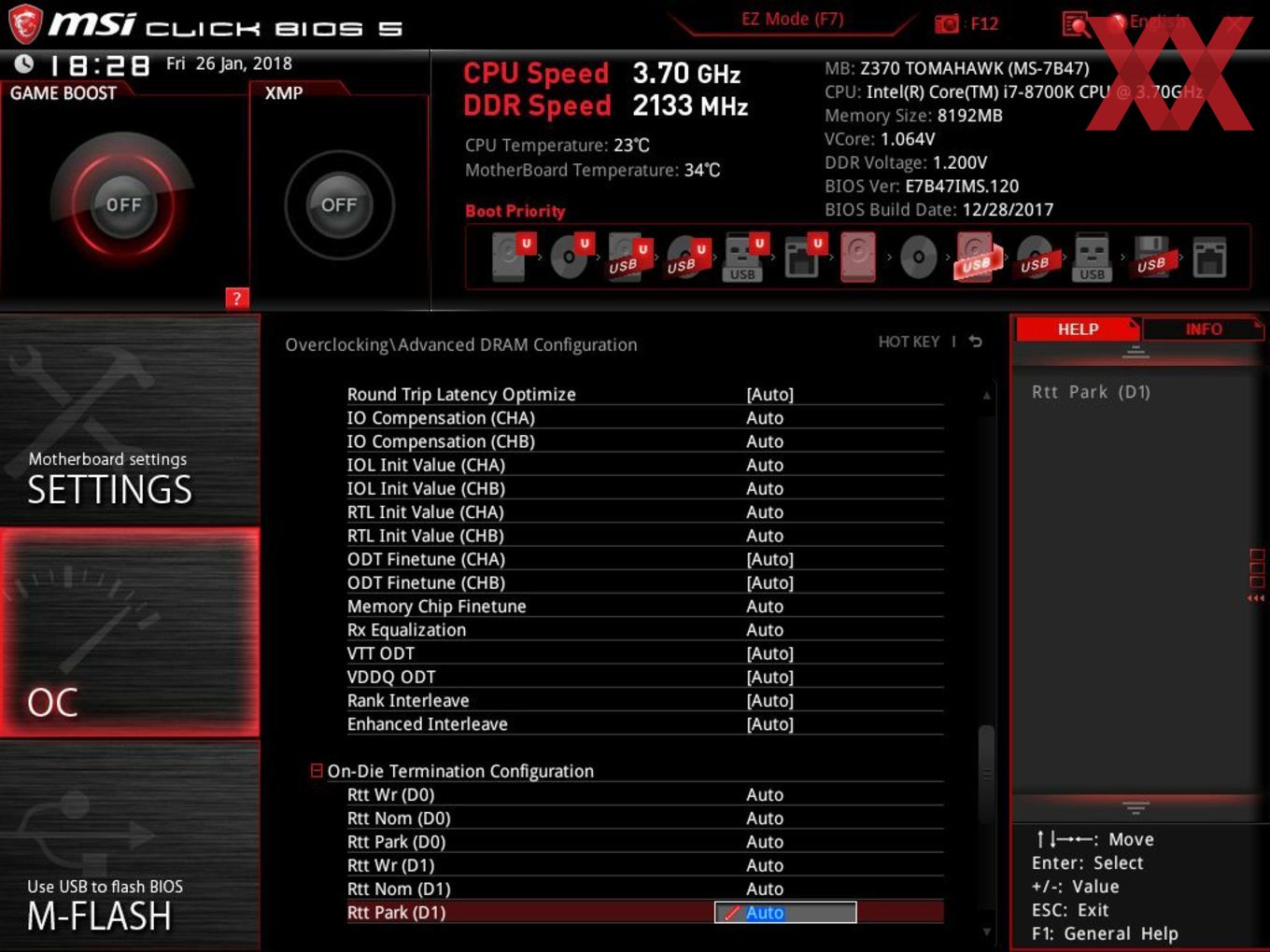
Task: Select the Rtt Park (D0) row
Action: point(644,841)
